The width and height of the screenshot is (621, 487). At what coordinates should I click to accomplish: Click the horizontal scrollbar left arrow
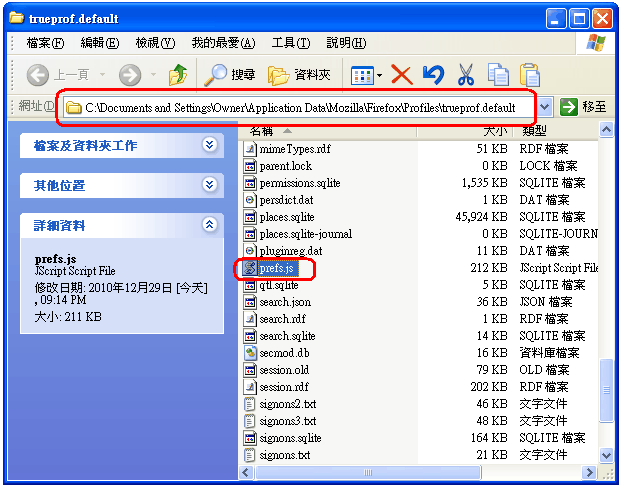click(x=246, y=472)
